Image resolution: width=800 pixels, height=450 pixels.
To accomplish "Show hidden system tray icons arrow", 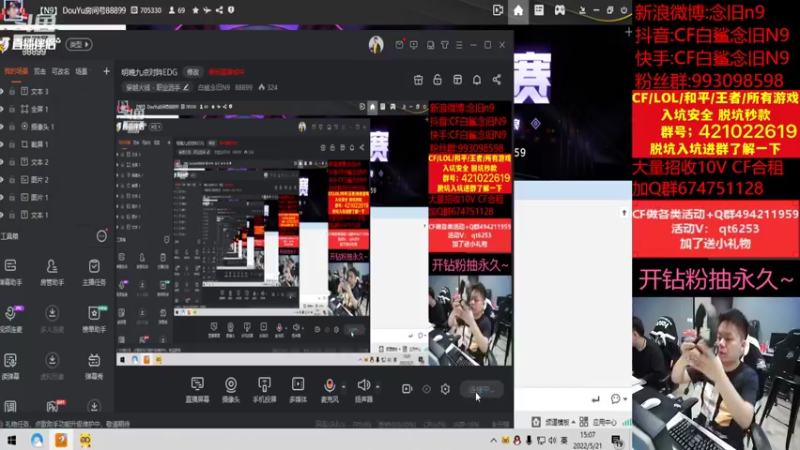I will (493, 440).
